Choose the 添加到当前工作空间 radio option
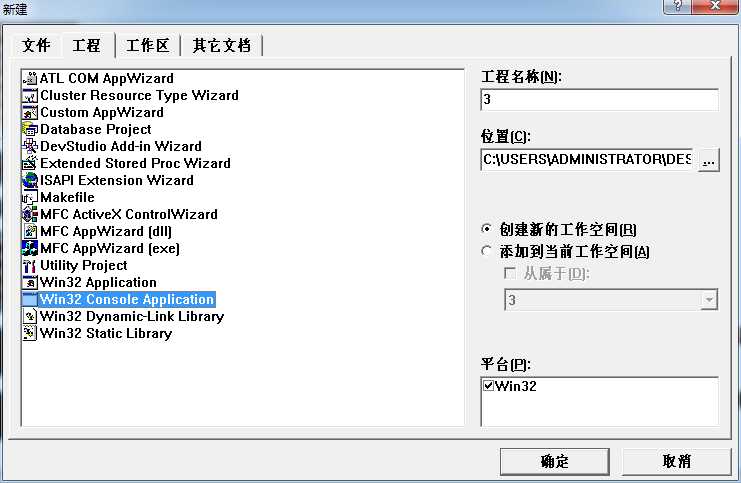 click(x=486, y=251)
